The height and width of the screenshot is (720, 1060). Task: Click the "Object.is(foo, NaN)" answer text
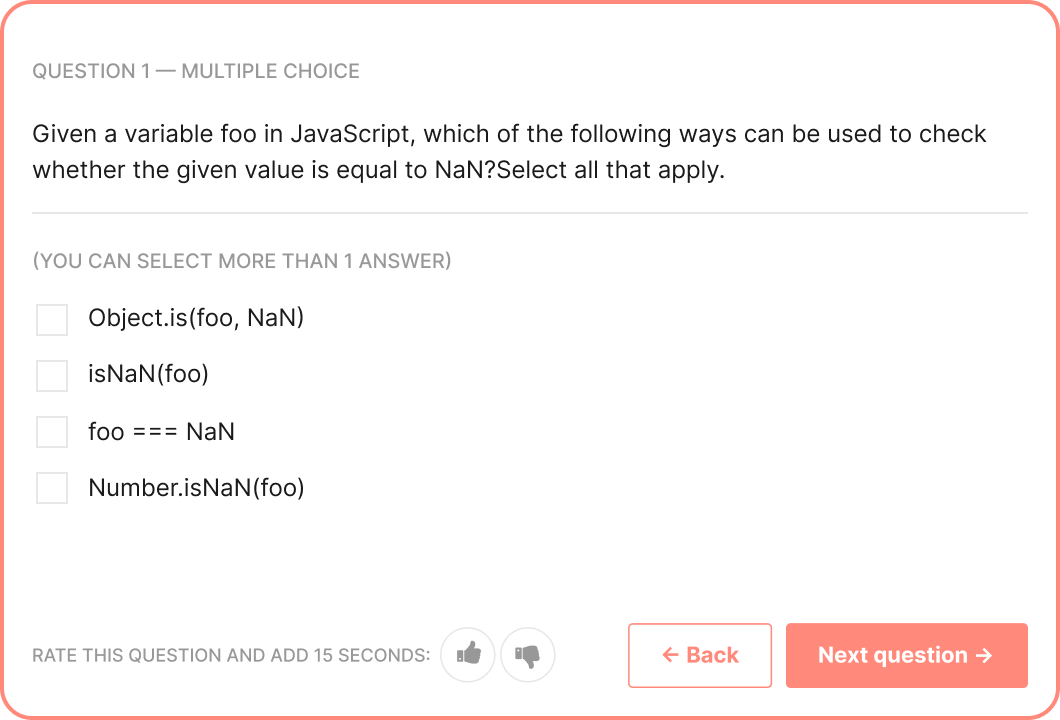196,319
